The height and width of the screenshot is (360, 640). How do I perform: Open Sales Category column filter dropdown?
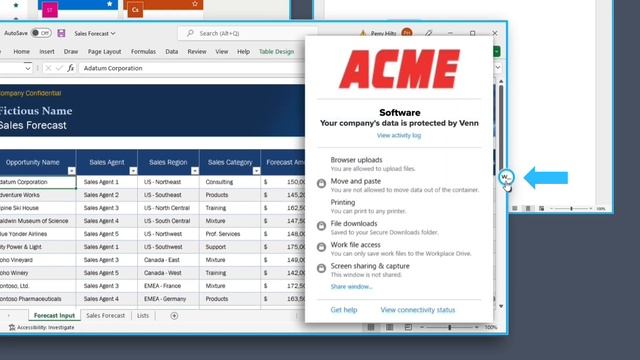tap(256, 171)
